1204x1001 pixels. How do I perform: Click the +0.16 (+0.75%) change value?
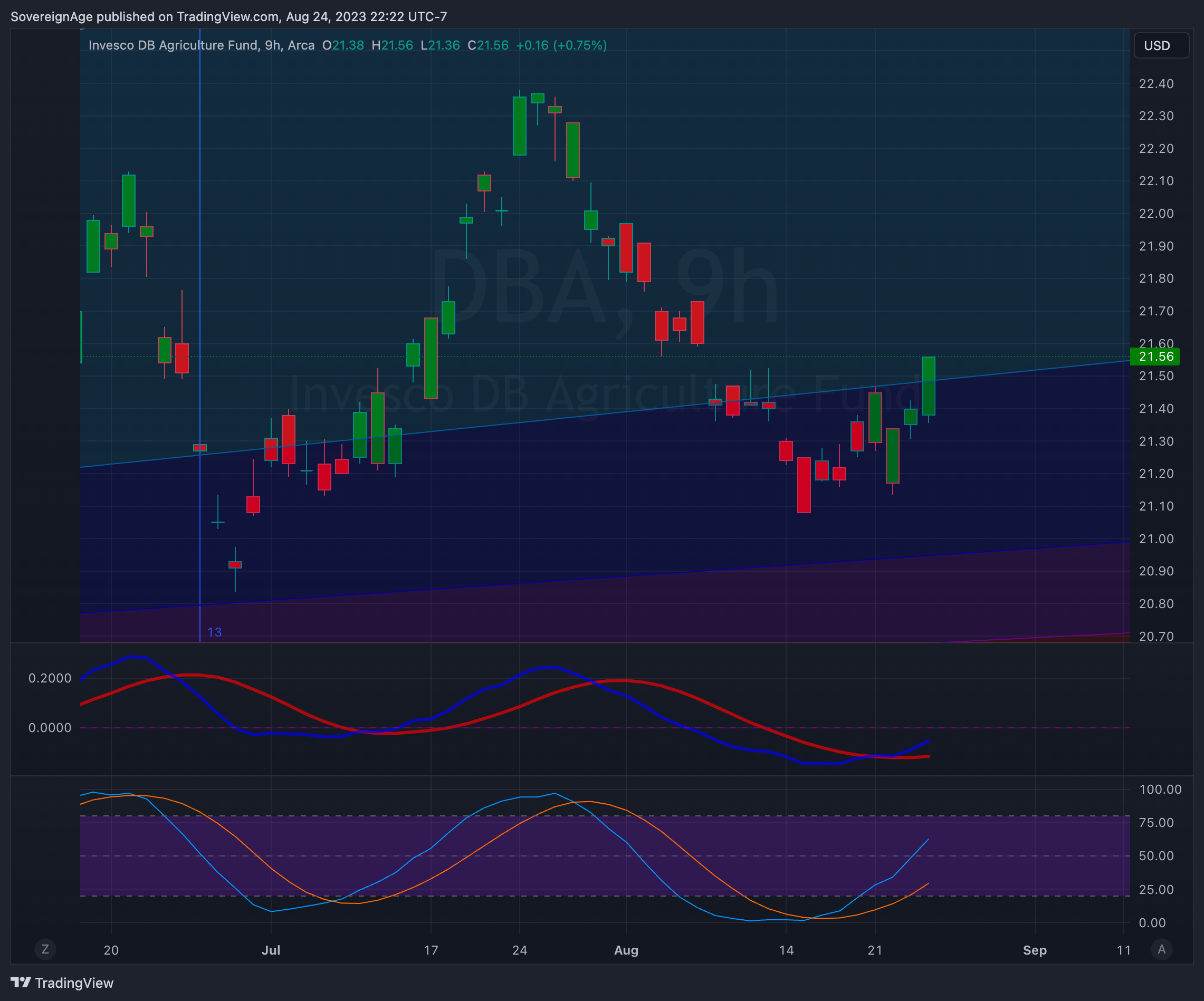point(561,45)
